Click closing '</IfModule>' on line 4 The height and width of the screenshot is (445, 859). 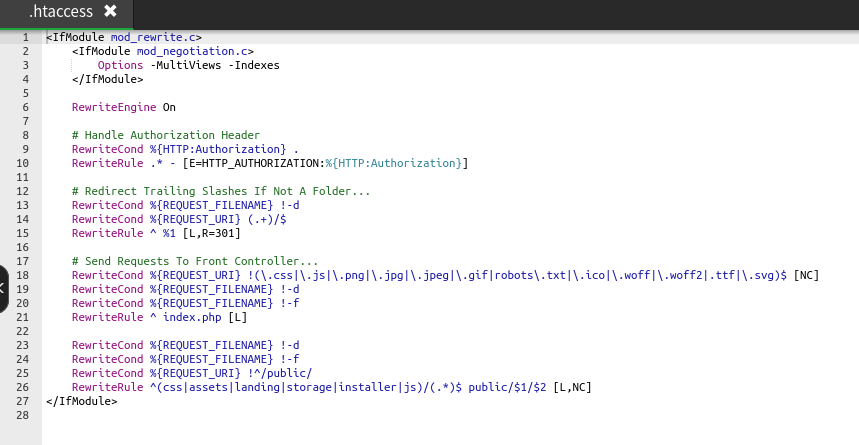107,79
